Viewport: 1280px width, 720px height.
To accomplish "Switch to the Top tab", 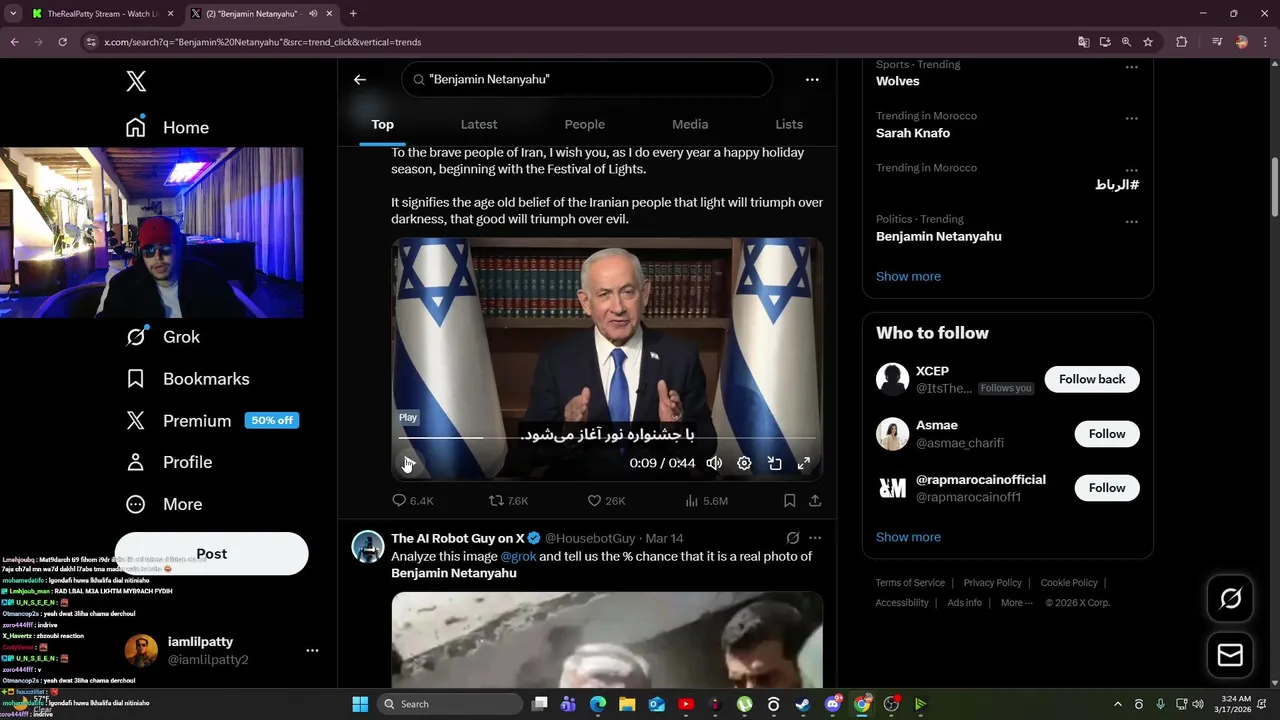I will (x=382, y=124).
